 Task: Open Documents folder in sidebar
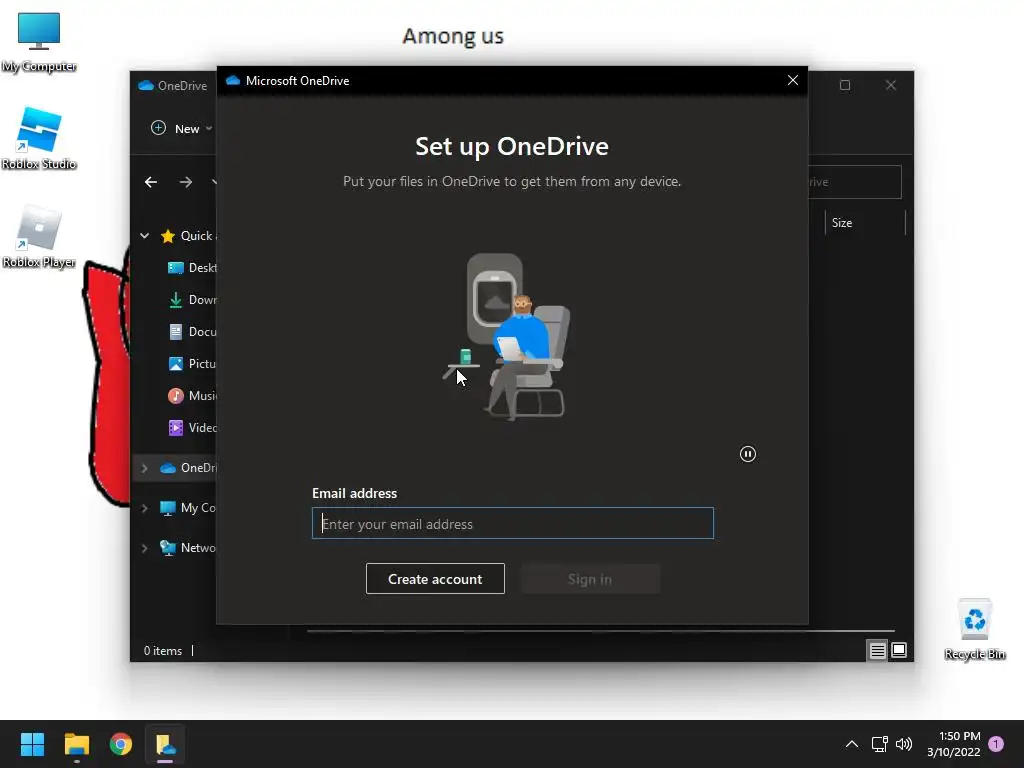pos(192,332)
